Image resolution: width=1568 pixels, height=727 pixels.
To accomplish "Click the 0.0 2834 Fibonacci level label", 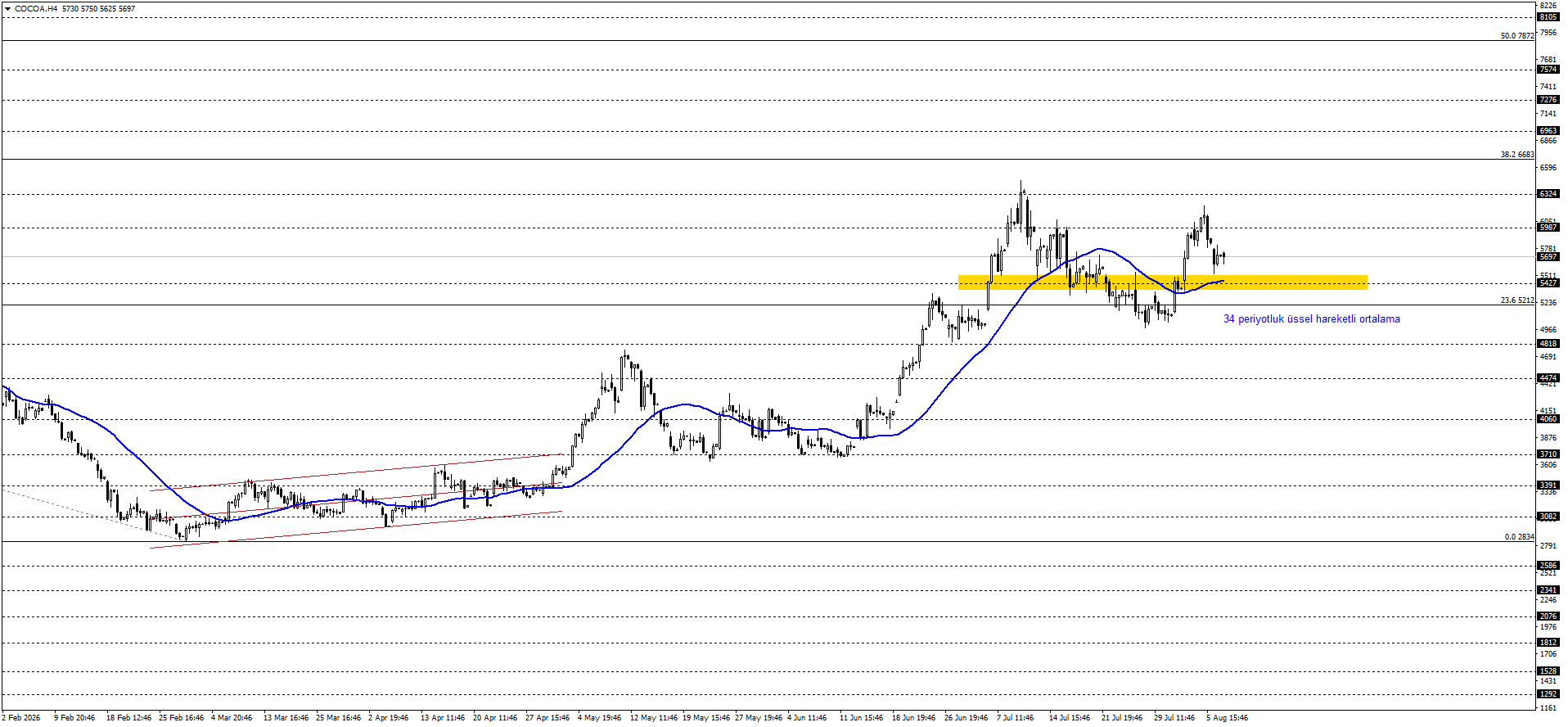I will point(1520,537).
